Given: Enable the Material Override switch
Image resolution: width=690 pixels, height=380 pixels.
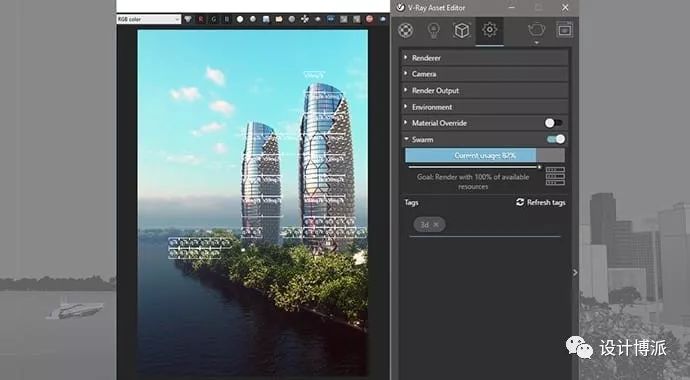Looking at the screenshot, I should click(x=554, y=123).
